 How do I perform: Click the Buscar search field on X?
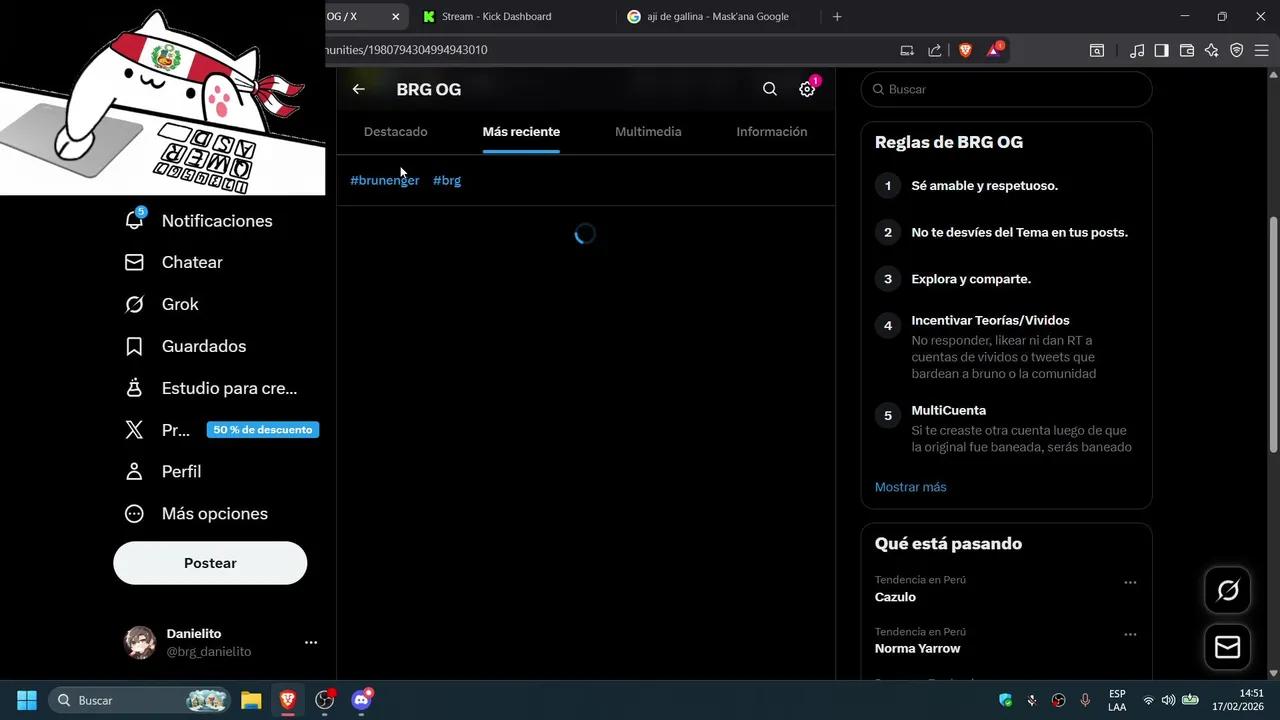pos(1006,89)
